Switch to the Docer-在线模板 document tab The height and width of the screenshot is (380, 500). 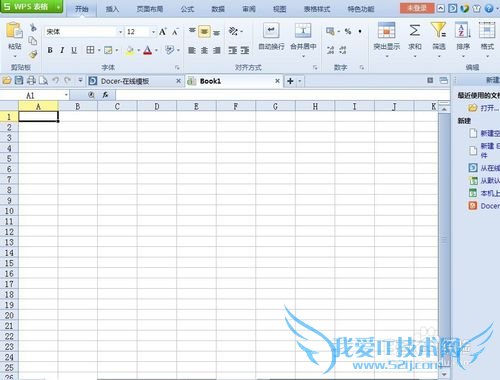(x=125, y=81)
